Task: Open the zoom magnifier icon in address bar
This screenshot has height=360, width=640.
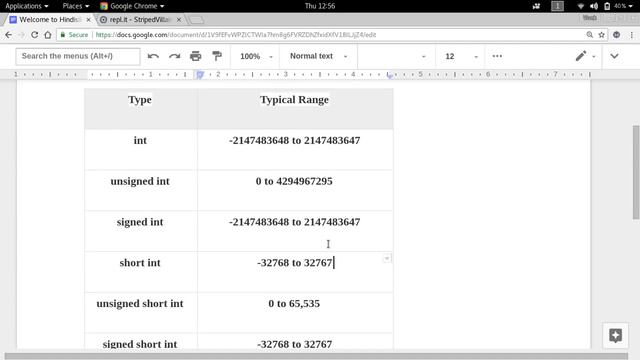Action: click(x=589, y=35)
